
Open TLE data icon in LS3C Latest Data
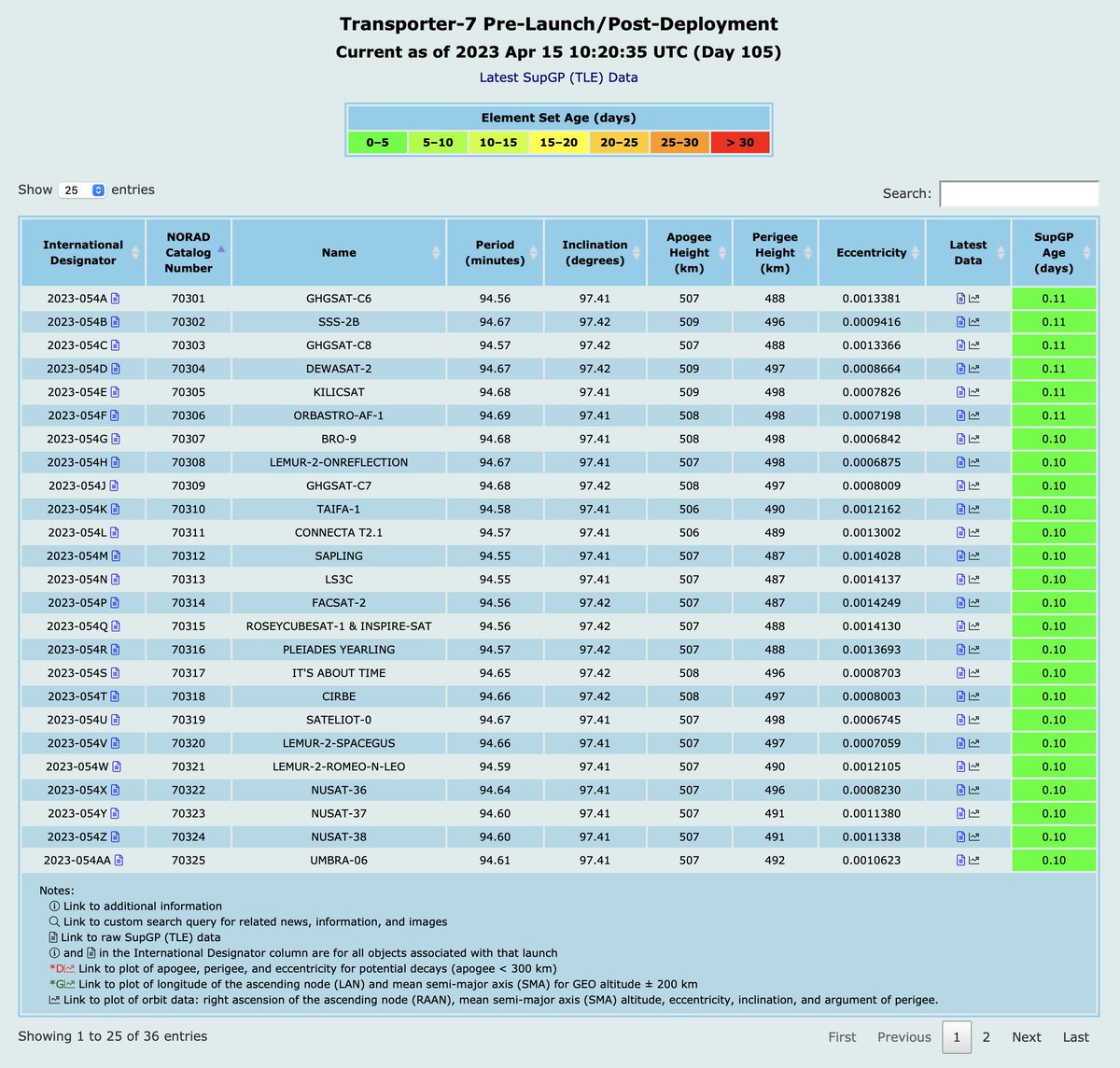pyautogui.click(x=960, y=580)
